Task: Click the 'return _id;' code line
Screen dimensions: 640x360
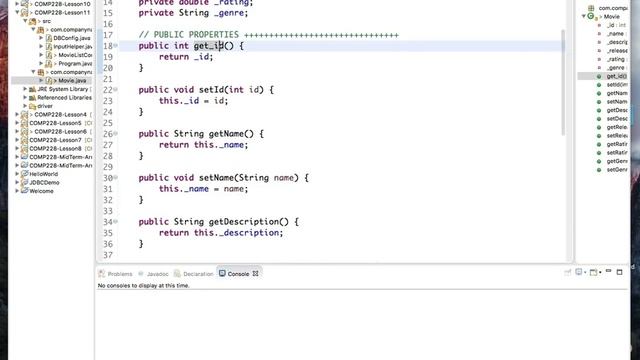Action: coord(186,57)
